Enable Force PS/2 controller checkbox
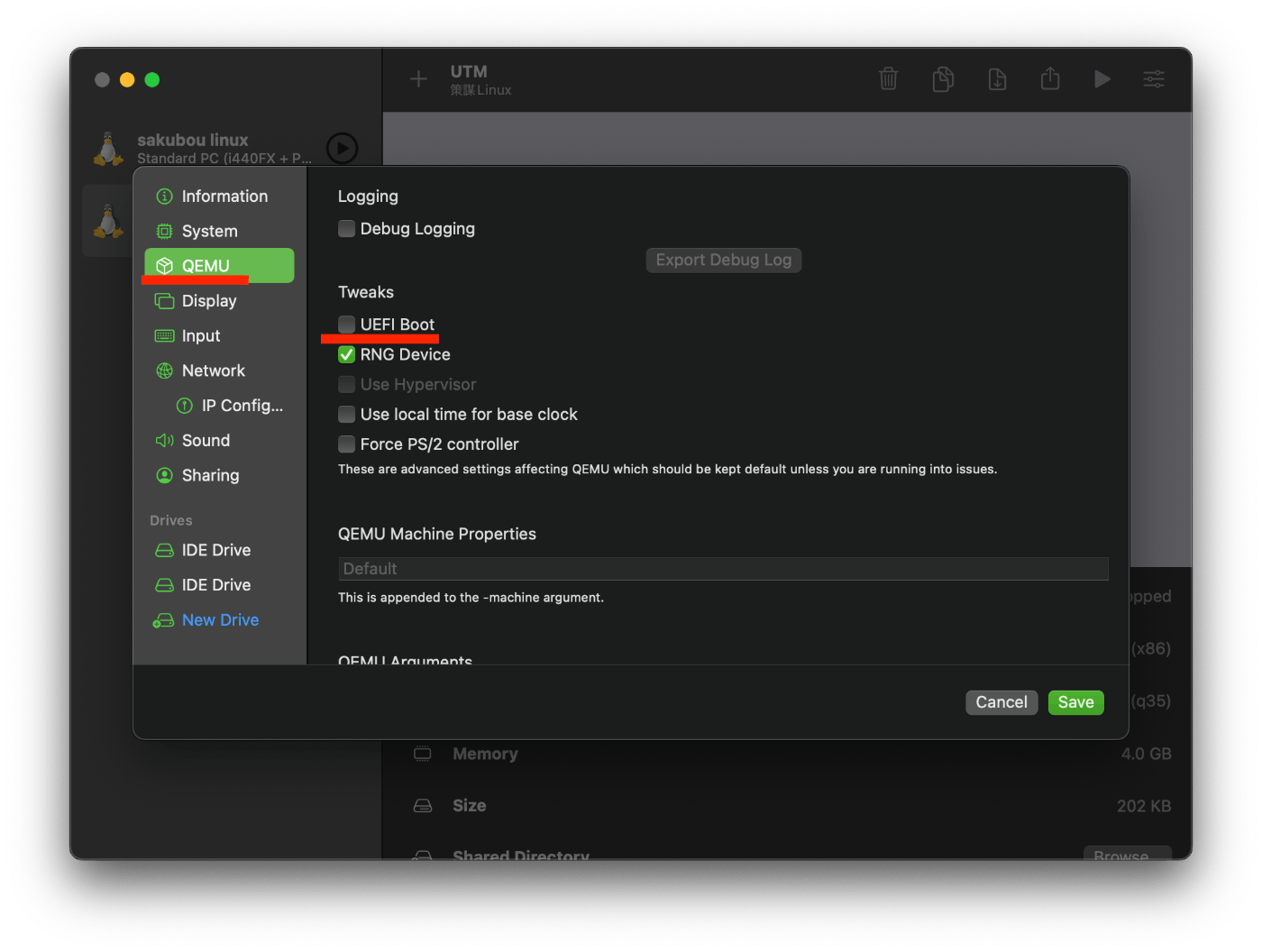 (346, 444)
